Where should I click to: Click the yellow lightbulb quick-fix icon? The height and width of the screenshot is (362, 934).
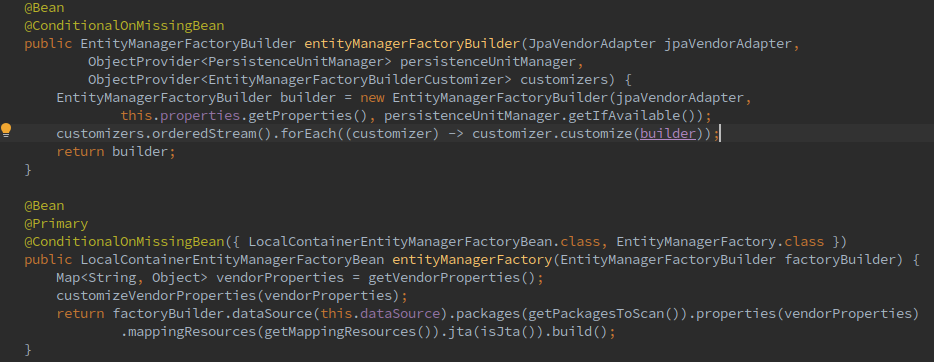(x=6, y=130)
